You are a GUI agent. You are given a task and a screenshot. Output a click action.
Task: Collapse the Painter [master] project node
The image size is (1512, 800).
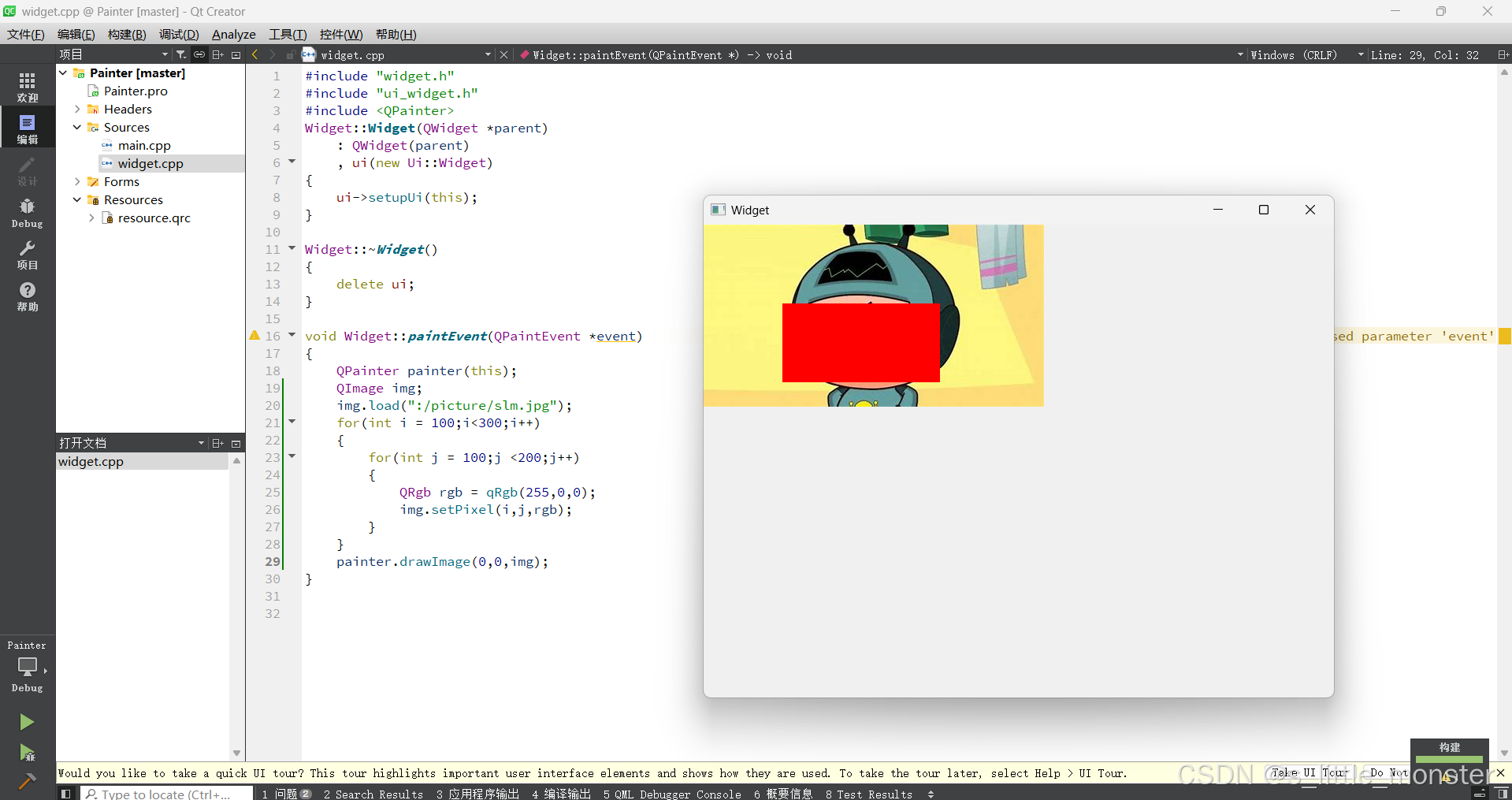tap(63, 73)
